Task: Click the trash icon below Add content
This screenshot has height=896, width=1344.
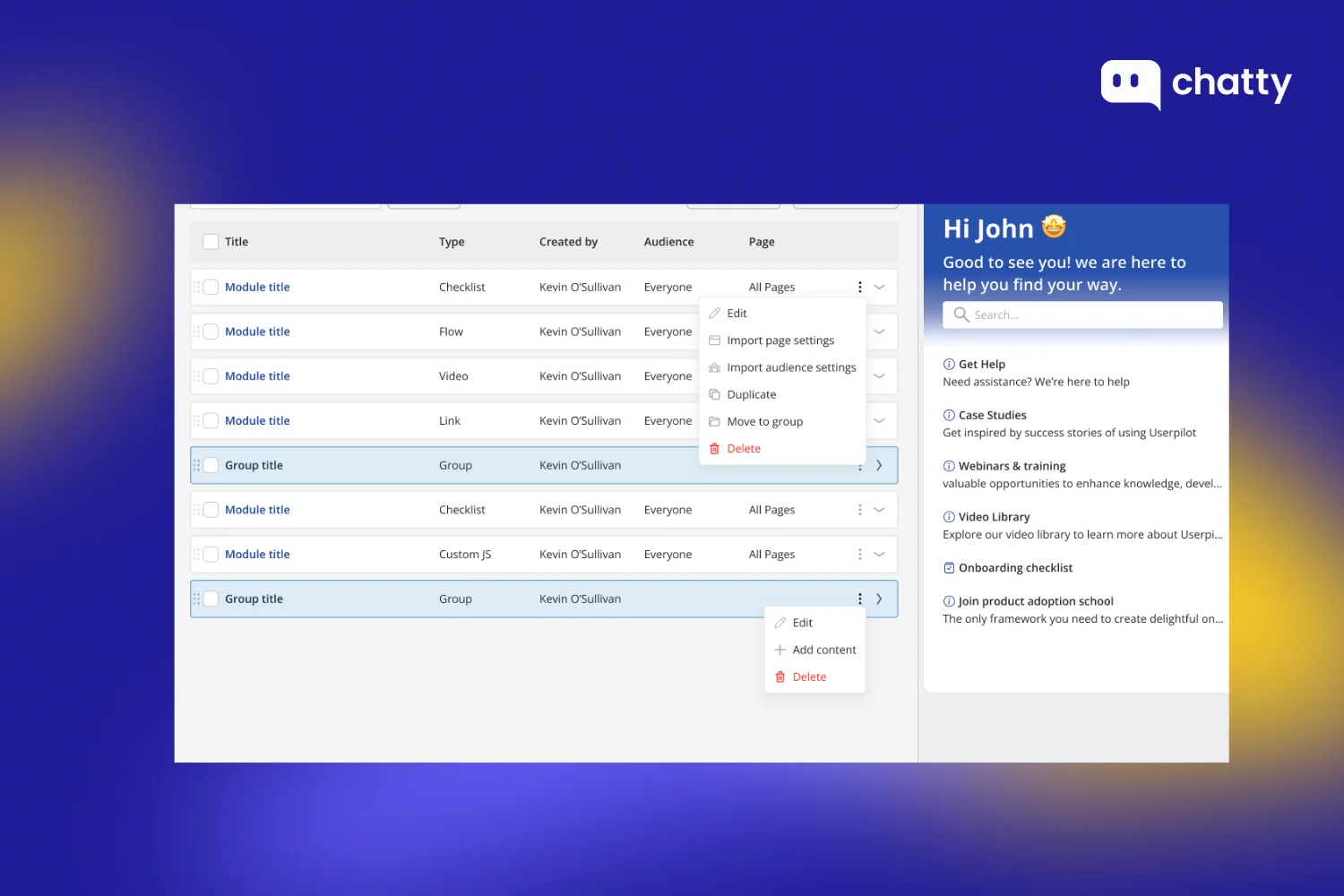Action: click(780, 677)
